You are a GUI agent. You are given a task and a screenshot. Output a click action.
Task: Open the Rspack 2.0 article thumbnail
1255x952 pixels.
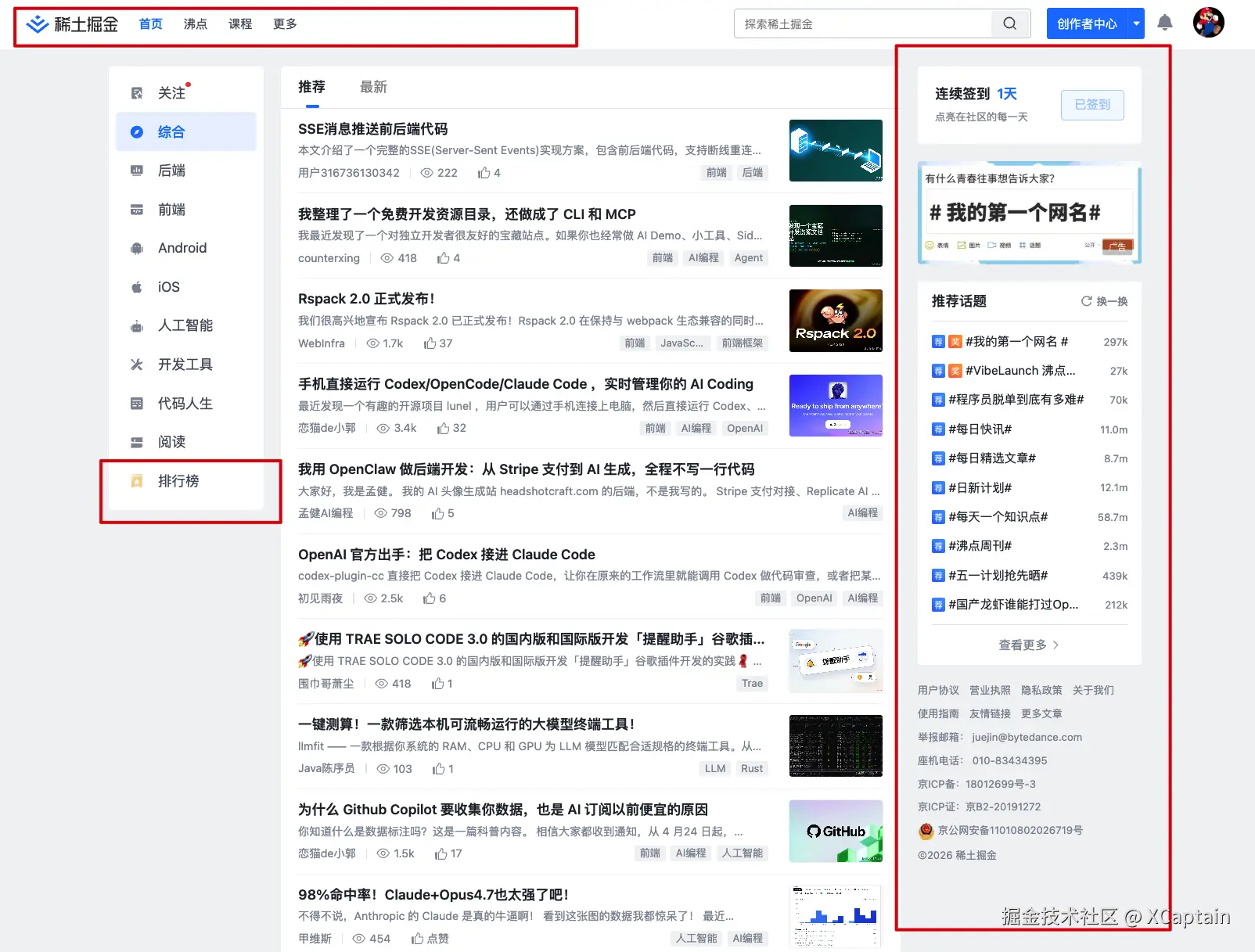coord(836,321)
